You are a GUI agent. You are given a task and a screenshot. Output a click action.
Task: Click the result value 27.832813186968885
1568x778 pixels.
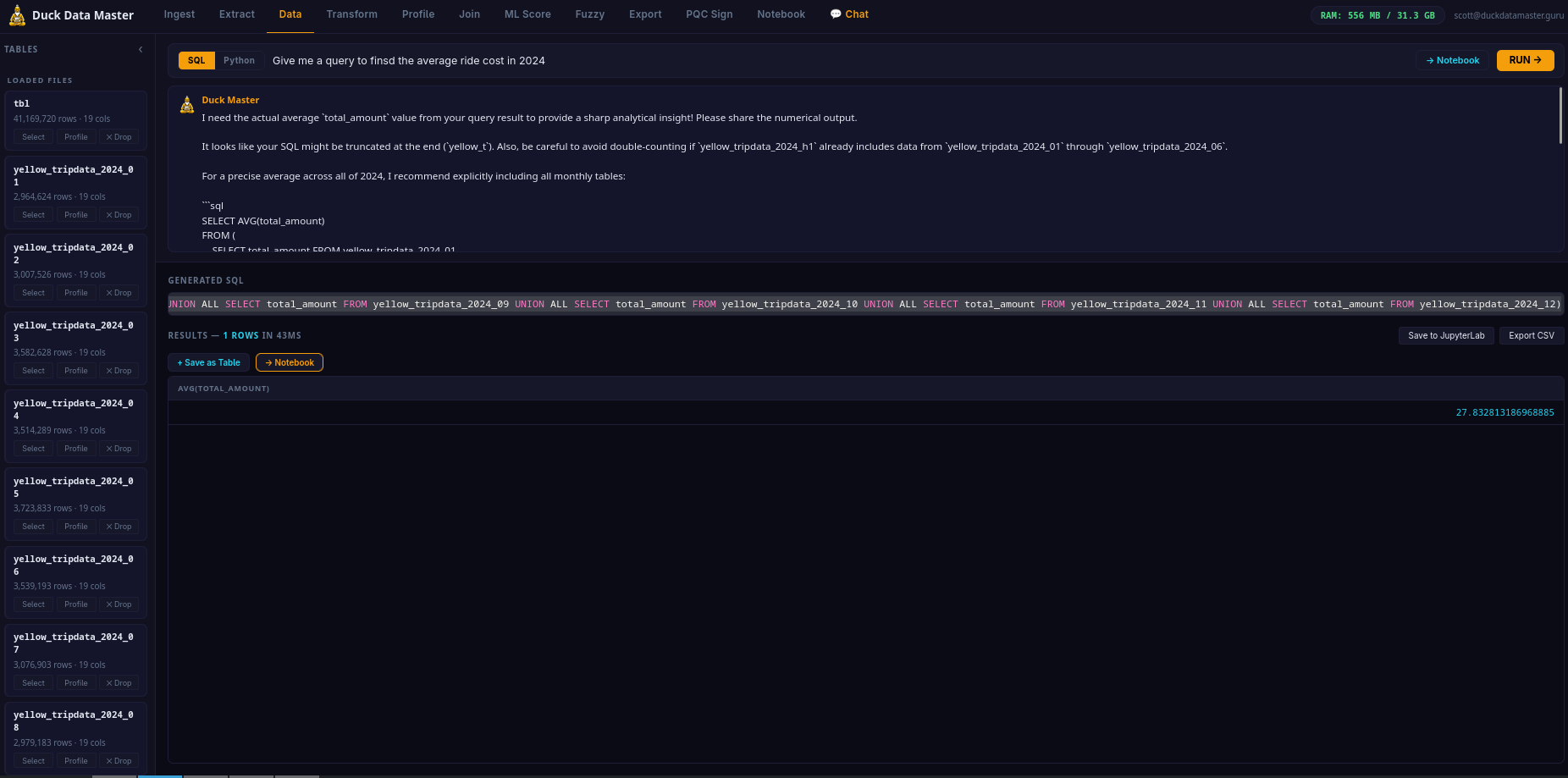point(1505,412)
